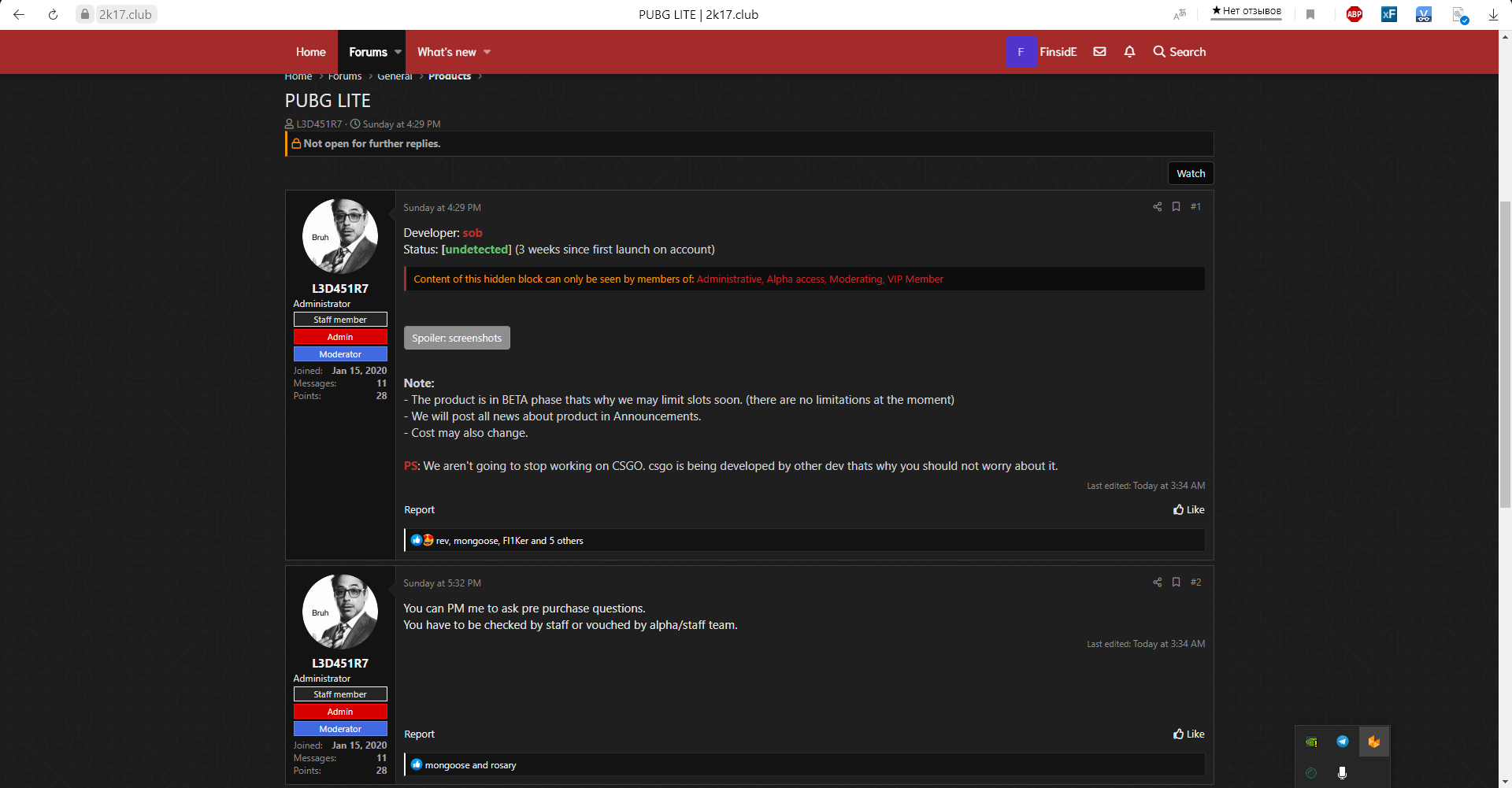The width and height of the screenshot is (1512, 788).
Task: Report post #1
Action: (x=419, y=510)
